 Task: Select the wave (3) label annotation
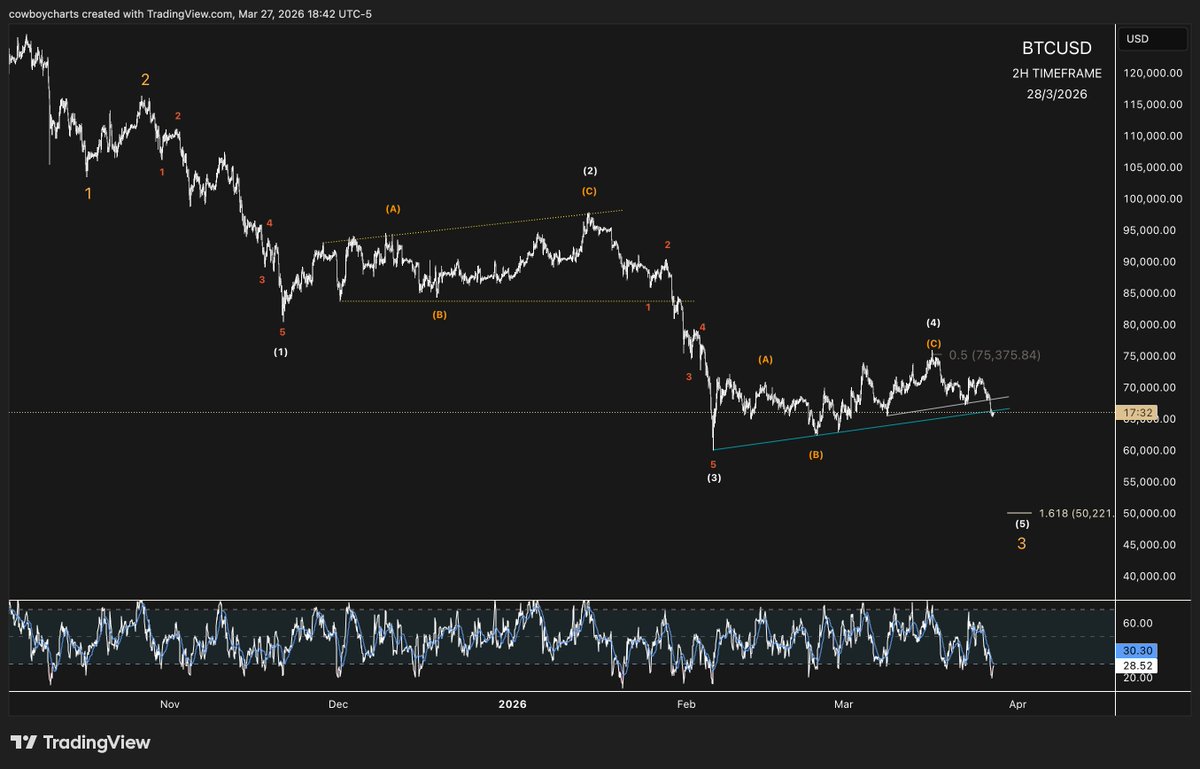coord(714,479)
